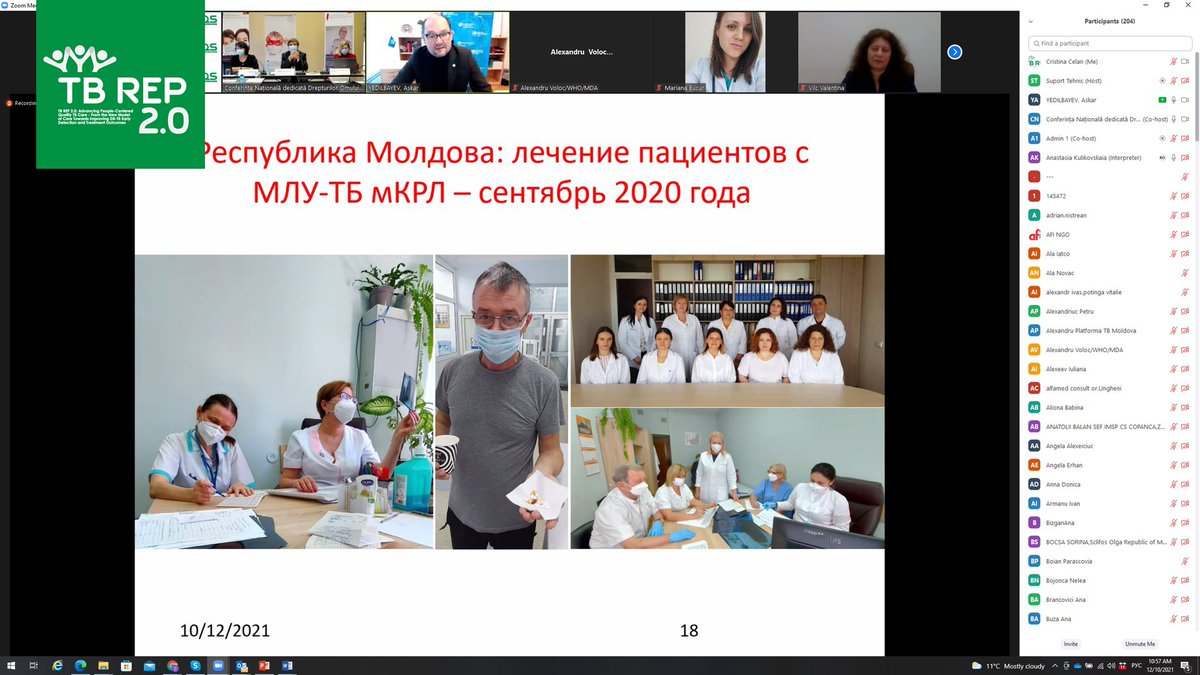Open Zoom from the taskbar
The height and width of the screenshot is (675, 1200).
click(x=219, y=664)
